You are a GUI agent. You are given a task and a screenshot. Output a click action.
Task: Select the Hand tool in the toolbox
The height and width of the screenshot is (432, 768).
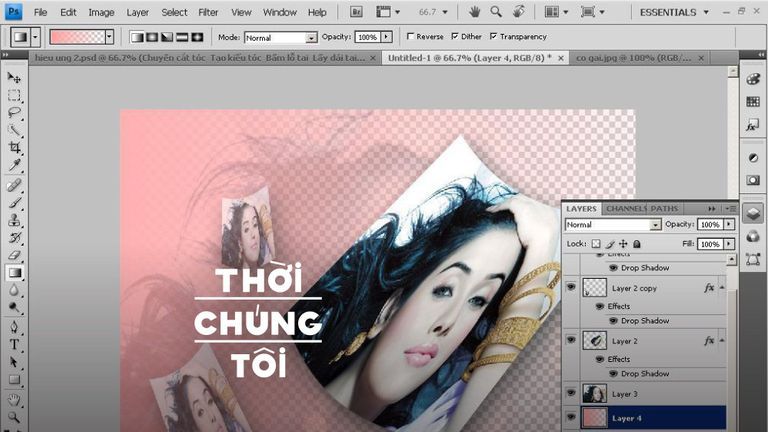tap(14, 400)
